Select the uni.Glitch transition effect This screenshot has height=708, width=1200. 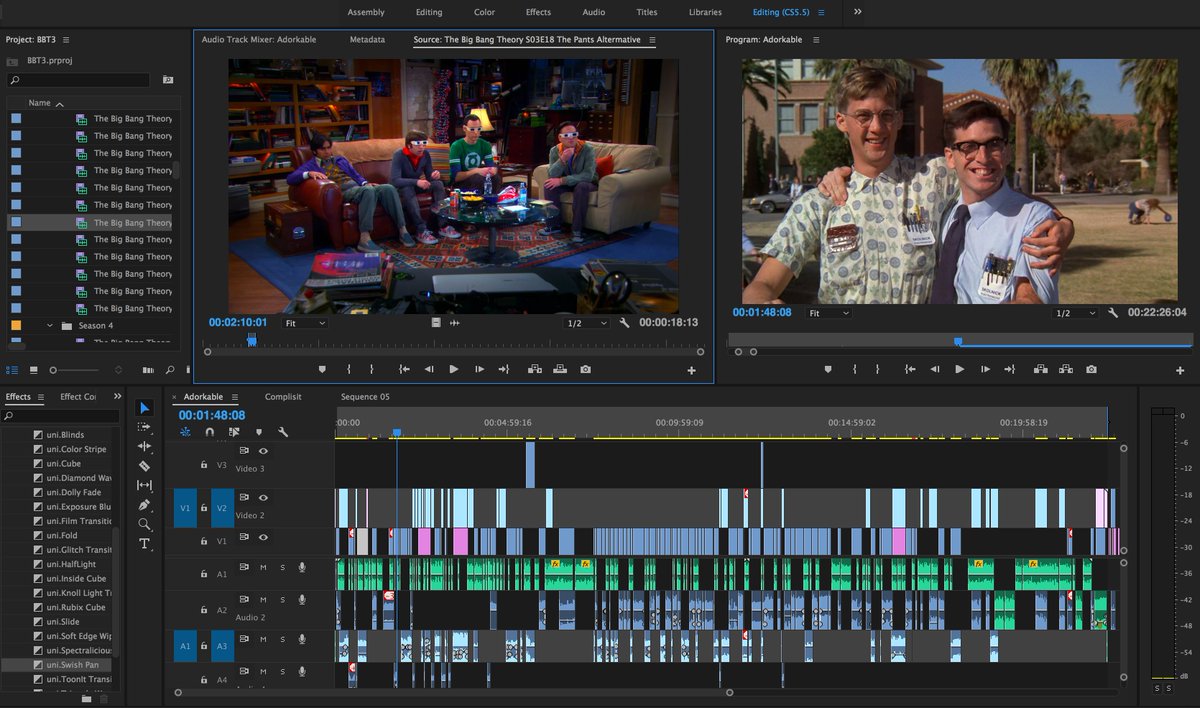[x=78, y=549]
